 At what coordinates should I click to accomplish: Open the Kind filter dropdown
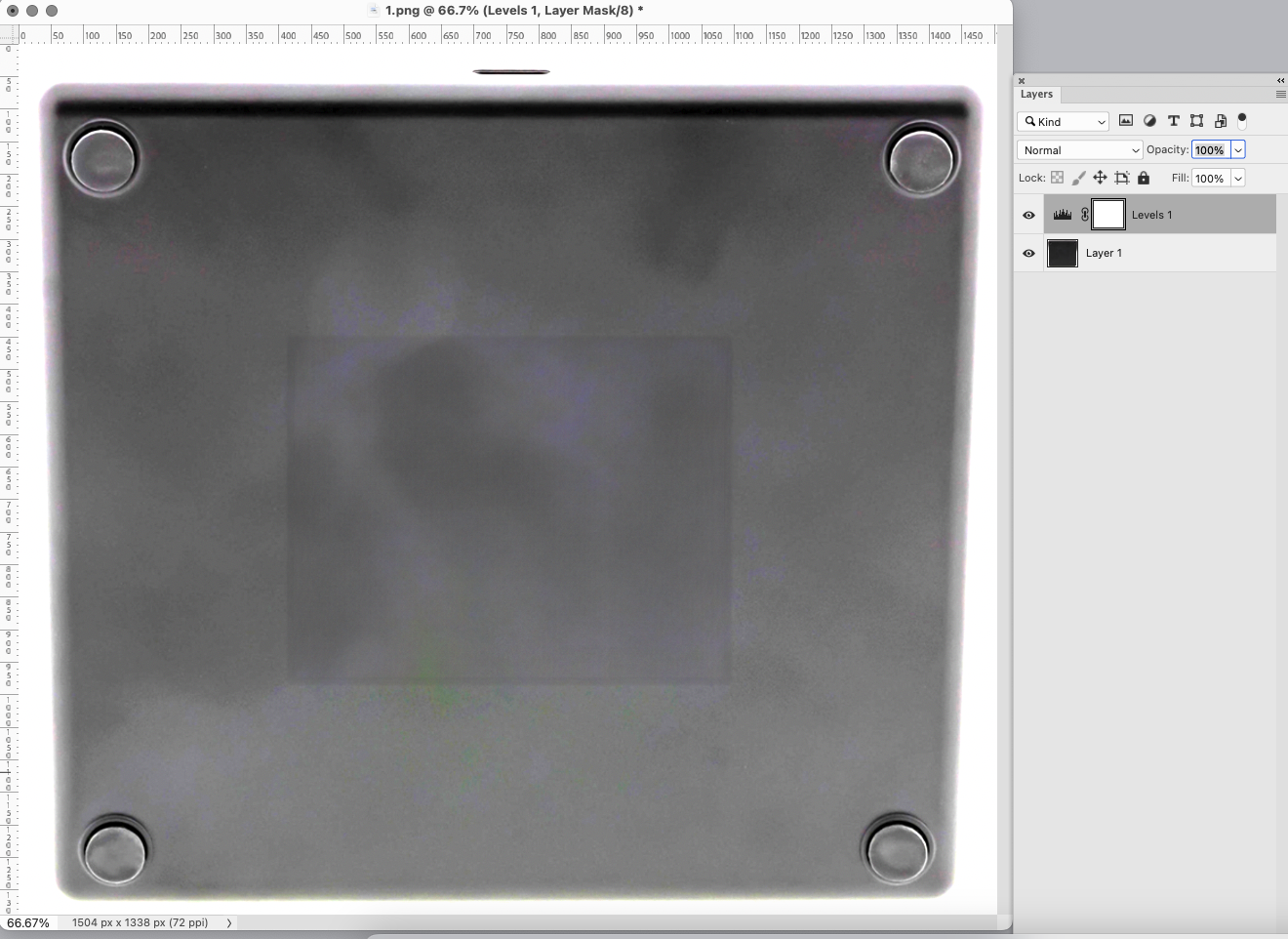click(1063, 121)
